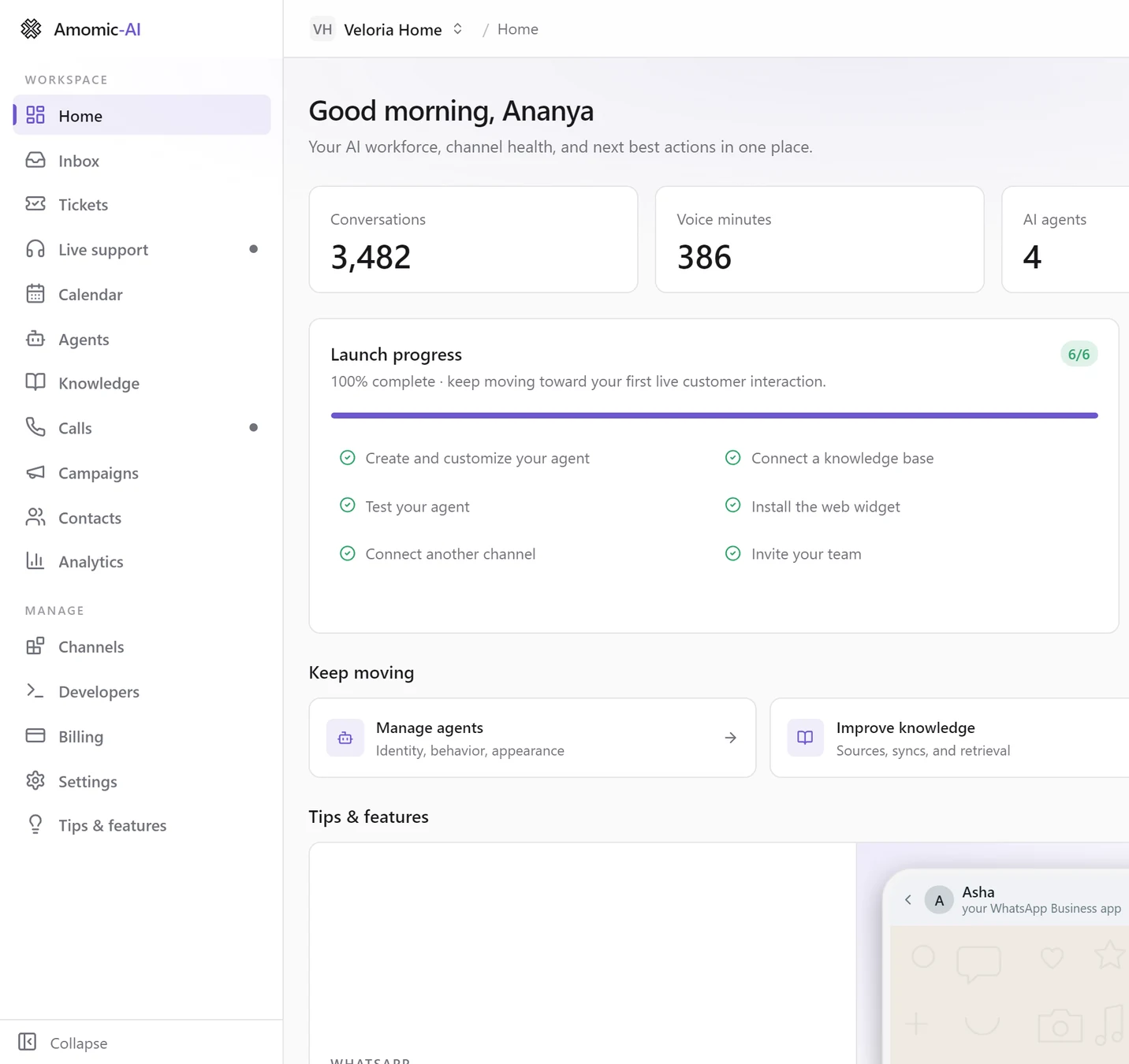Go to Tickets in the sidebar
Image resolution: width=1129 pixels, height=1064 pixels.
click(142, 205)
